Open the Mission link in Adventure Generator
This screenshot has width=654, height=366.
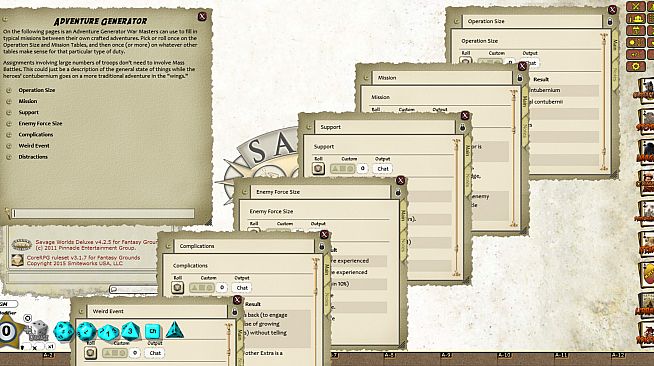pos(28,101)
